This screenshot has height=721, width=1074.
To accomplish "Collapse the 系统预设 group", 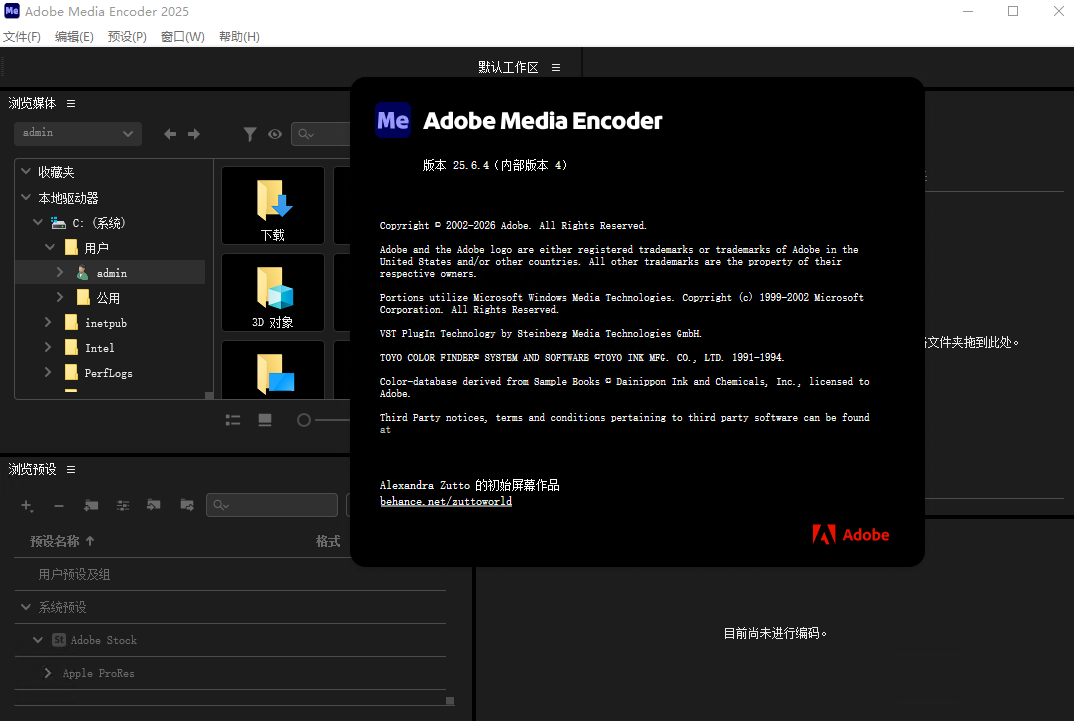I will 26,607.
